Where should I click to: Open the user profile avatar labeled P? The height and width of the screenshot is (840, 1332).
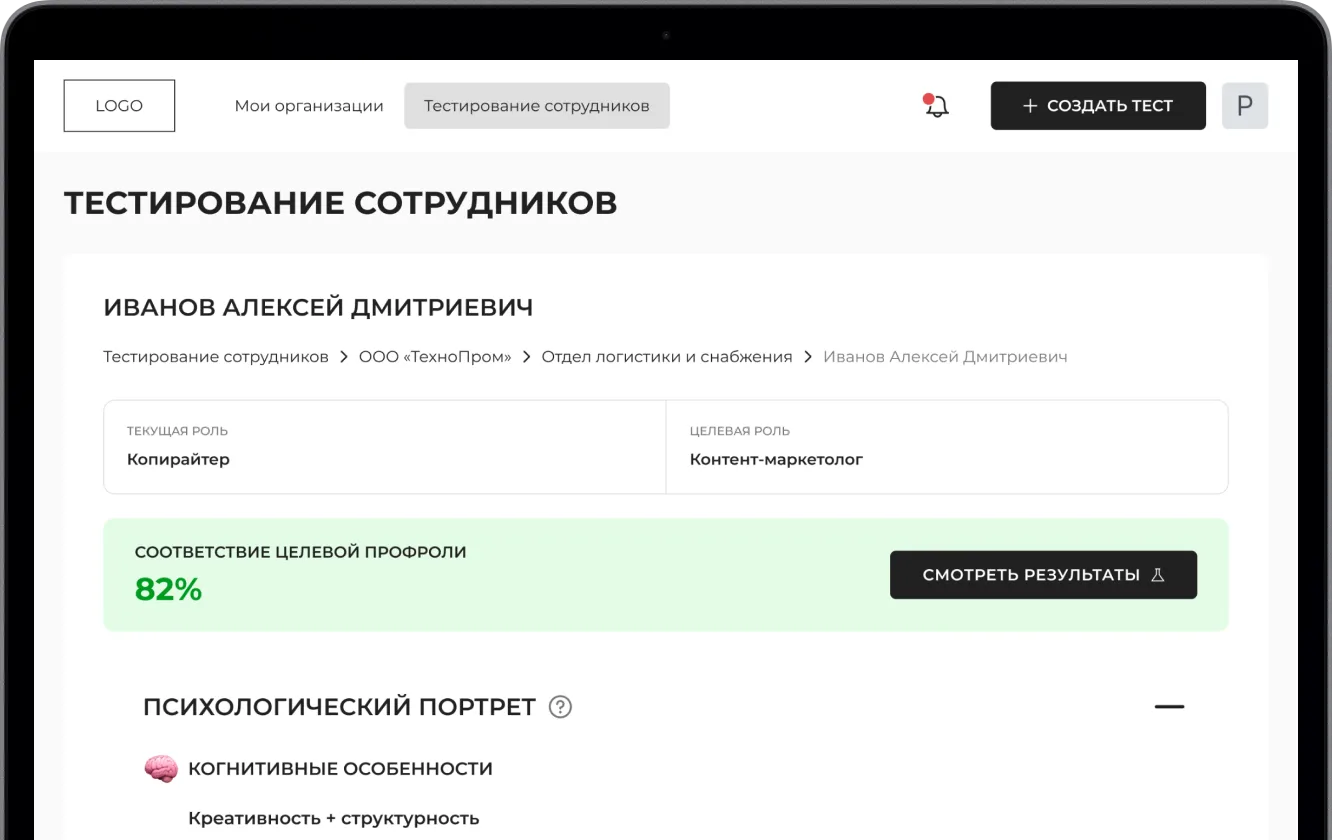[1244, 106]
